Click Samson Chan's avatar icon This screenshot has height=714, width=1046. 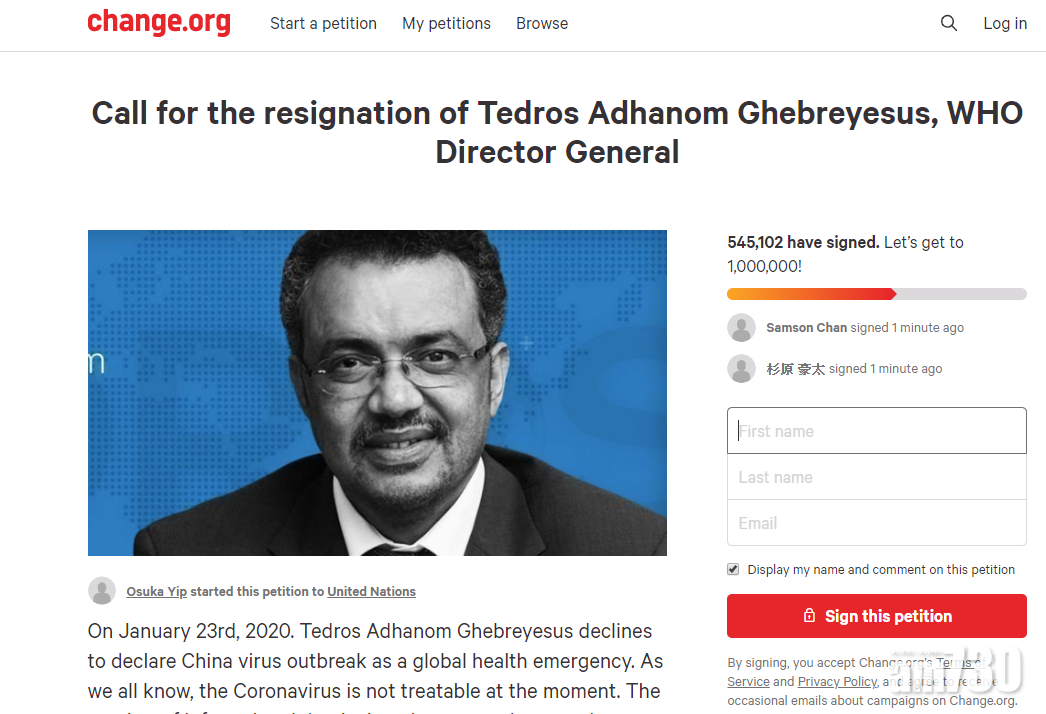coord(741,328)
